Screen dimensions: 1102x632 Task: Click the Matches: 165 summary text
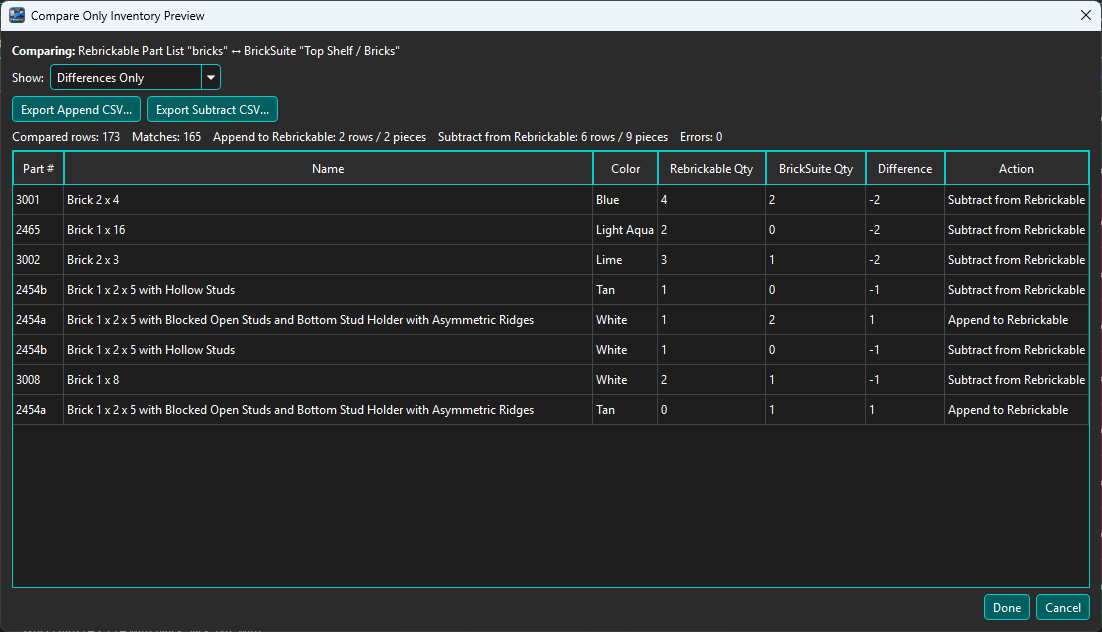click(x=167, y=137)
